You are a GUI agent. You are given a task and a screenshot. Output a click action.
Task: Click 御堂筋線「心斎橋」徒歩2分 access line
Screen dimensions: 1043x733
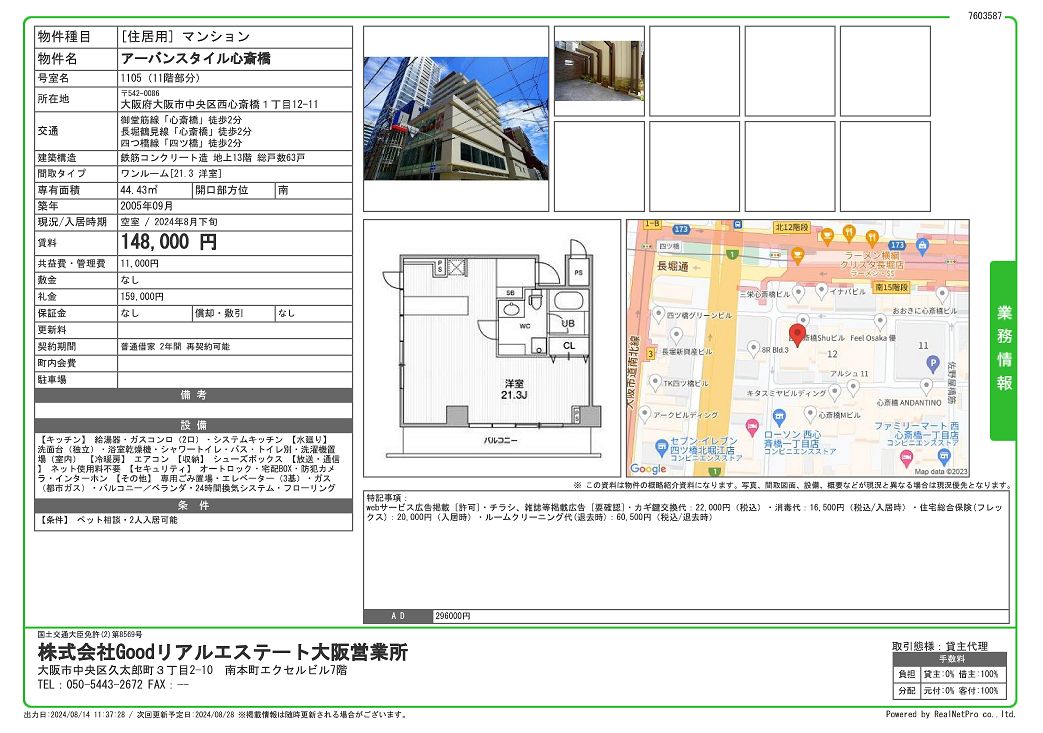pyautogui.click(x=181, y=120)
